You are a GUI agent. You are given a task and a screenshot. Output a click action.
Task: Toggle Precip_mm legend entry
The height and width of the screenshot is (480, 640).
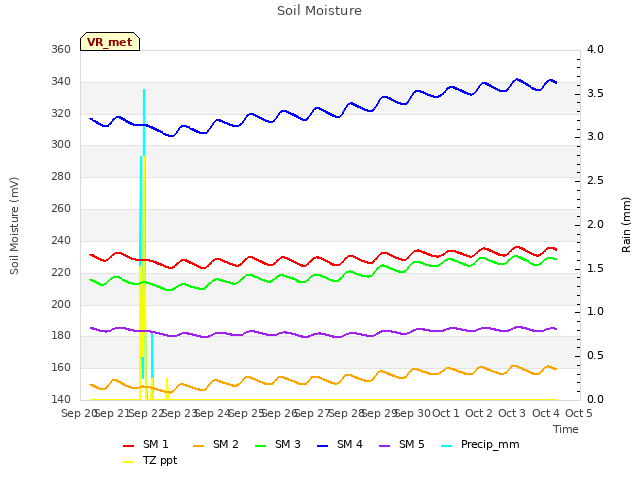480,444
